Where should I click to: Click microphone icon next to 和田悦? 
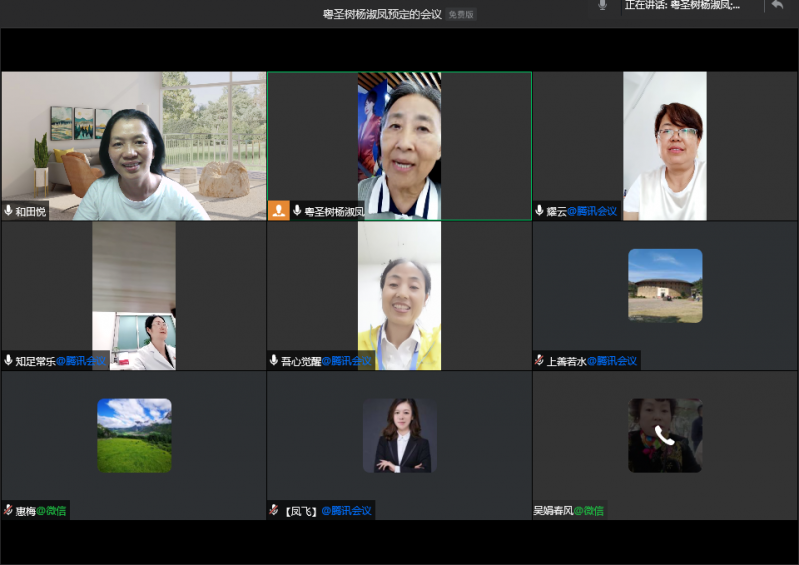click(9, 211)
